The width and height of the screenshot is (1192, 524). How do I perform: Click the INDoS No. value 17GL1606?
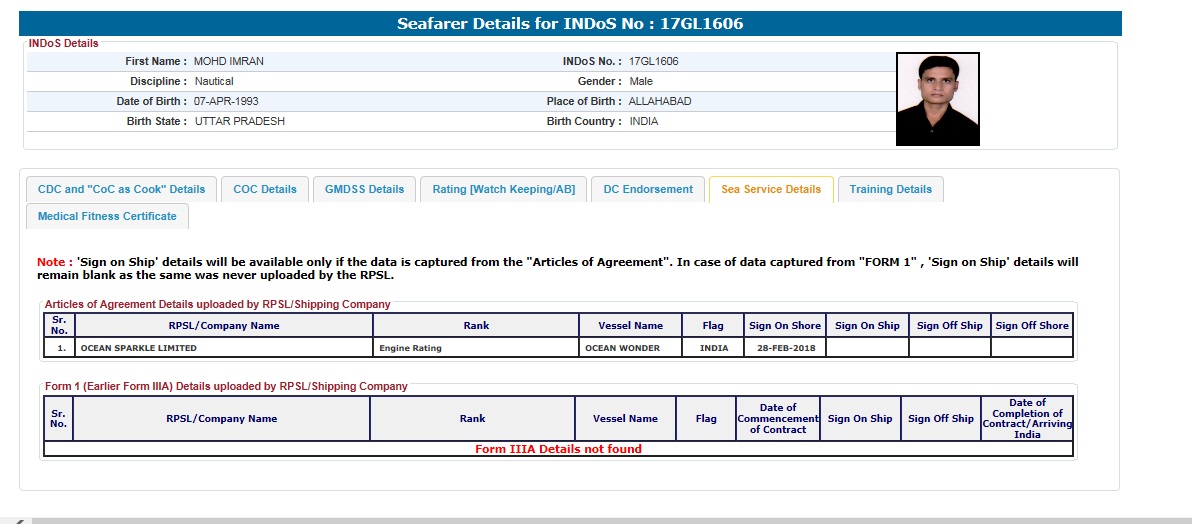(653, 61)
